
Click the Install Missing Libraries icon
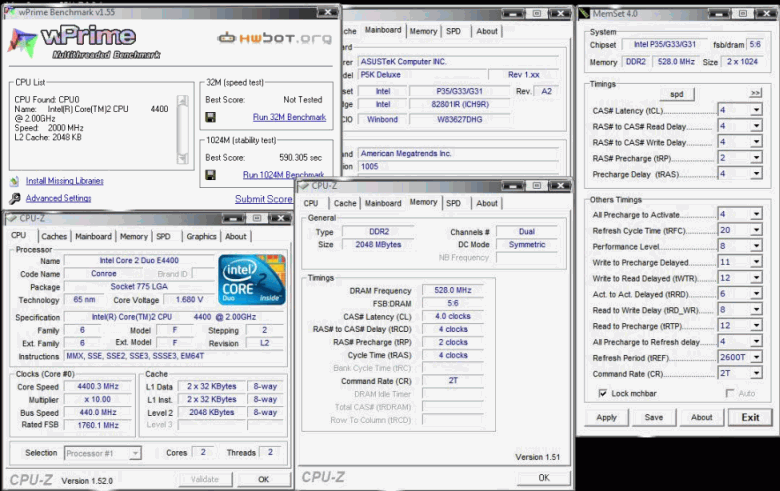pos(15,181)
